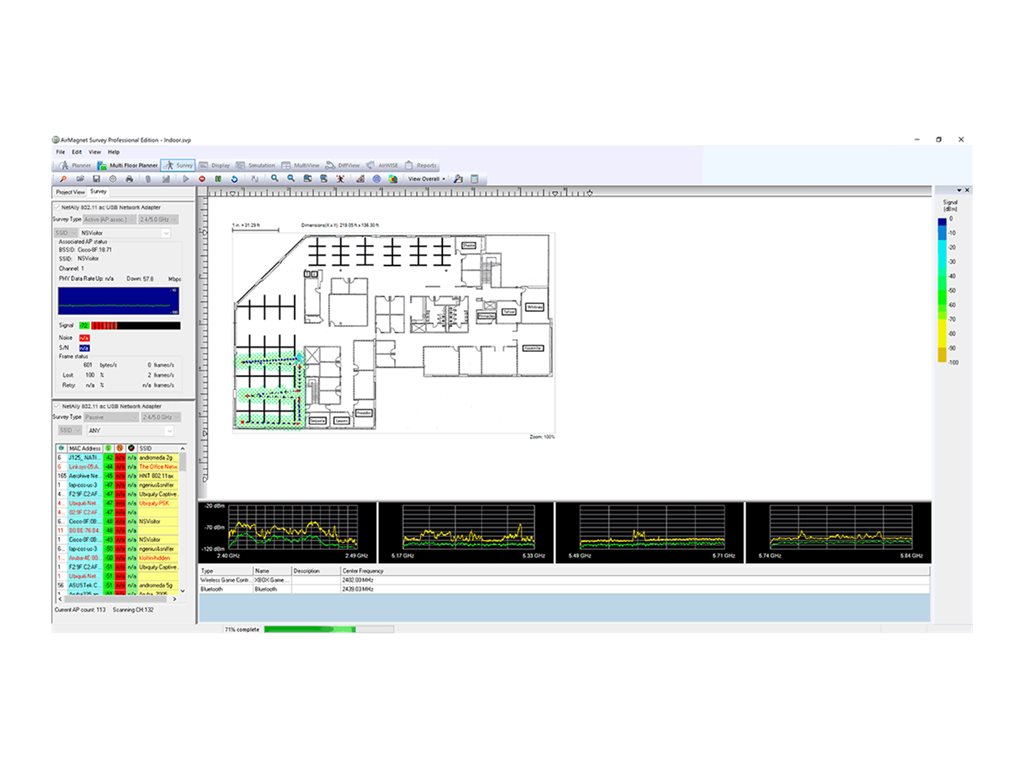Screen dimensions: 1024x768
Task: Switch to the Multi Floor Planner module
Action: pos(127,166)
